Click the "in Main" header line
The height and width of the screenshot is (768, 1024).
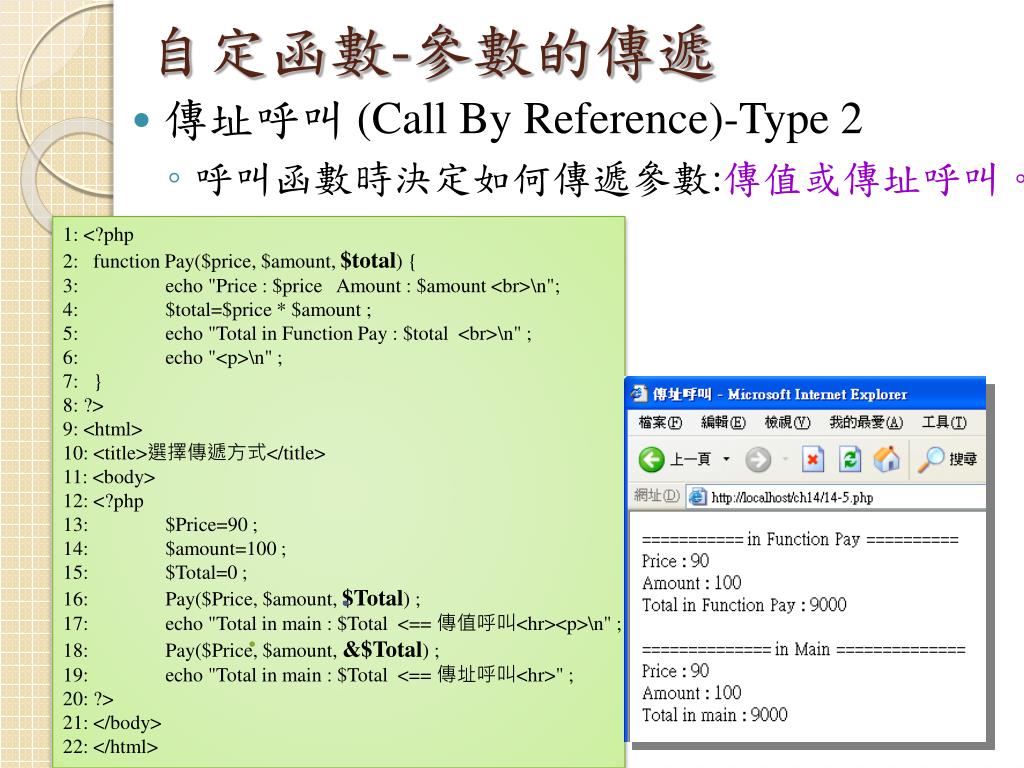(x=803, y=649)
